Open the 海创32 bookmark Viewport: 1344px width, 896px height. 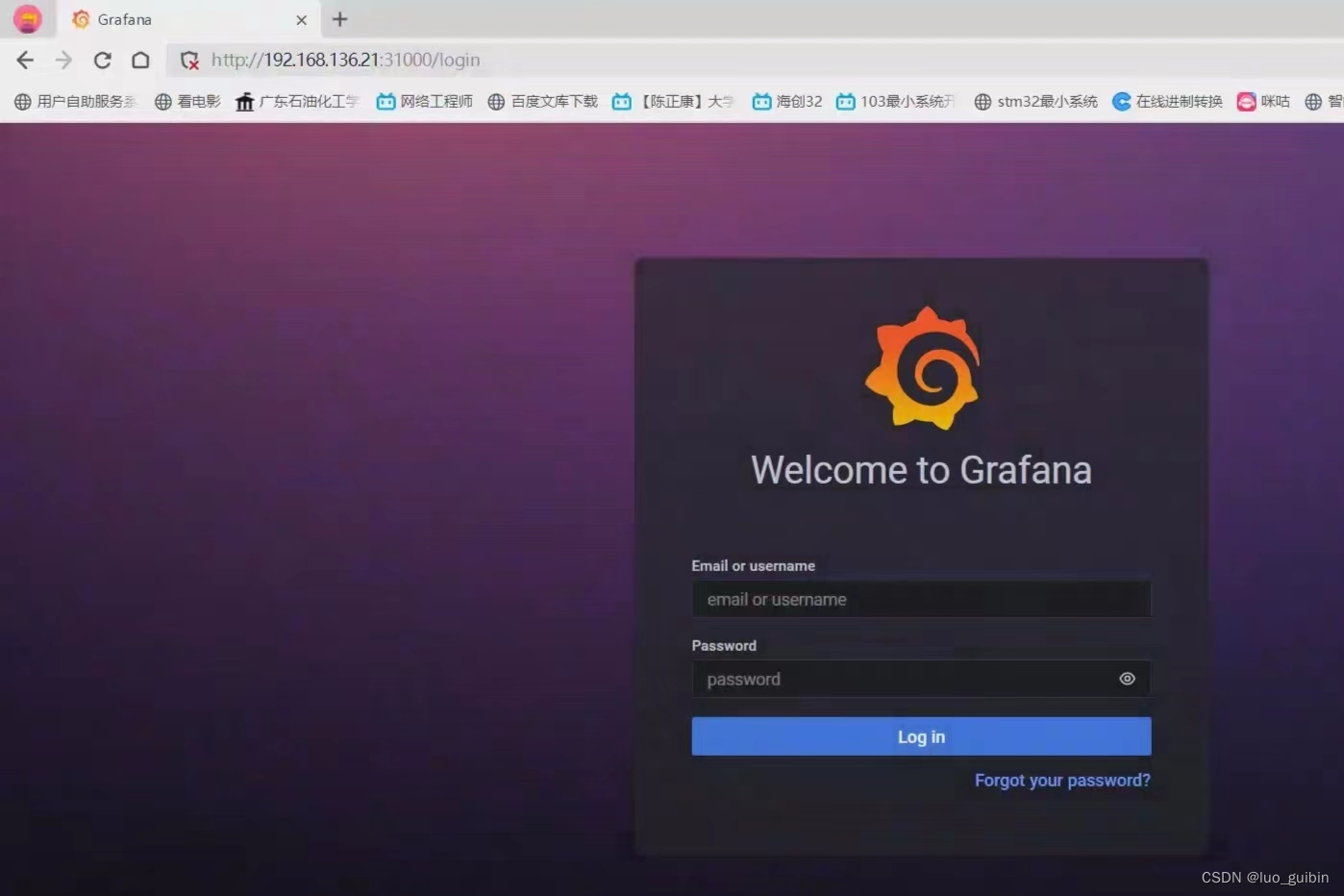click(786, 101)
